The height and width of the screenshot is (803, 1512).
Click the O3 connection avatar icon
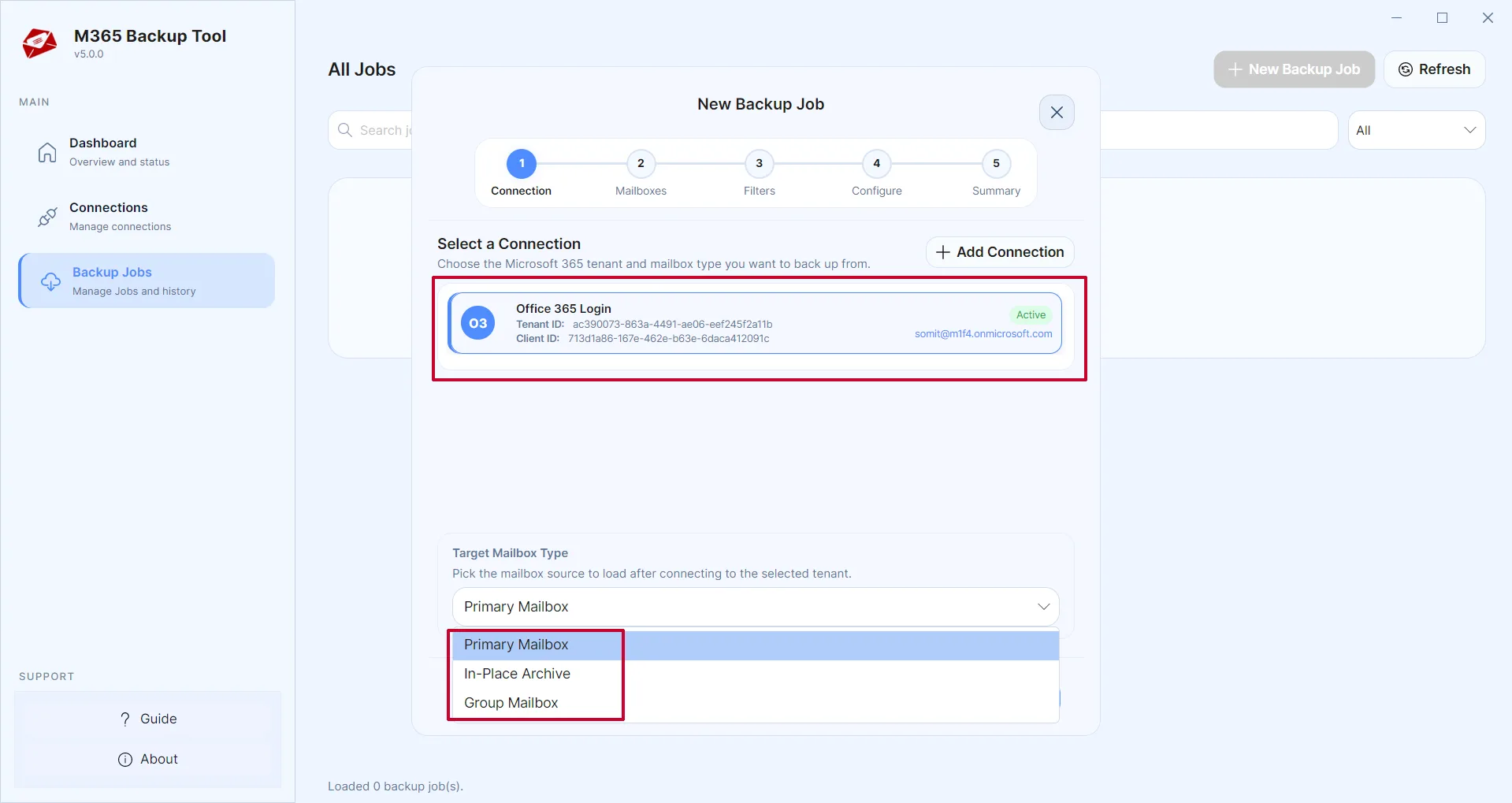click(477, 323)
